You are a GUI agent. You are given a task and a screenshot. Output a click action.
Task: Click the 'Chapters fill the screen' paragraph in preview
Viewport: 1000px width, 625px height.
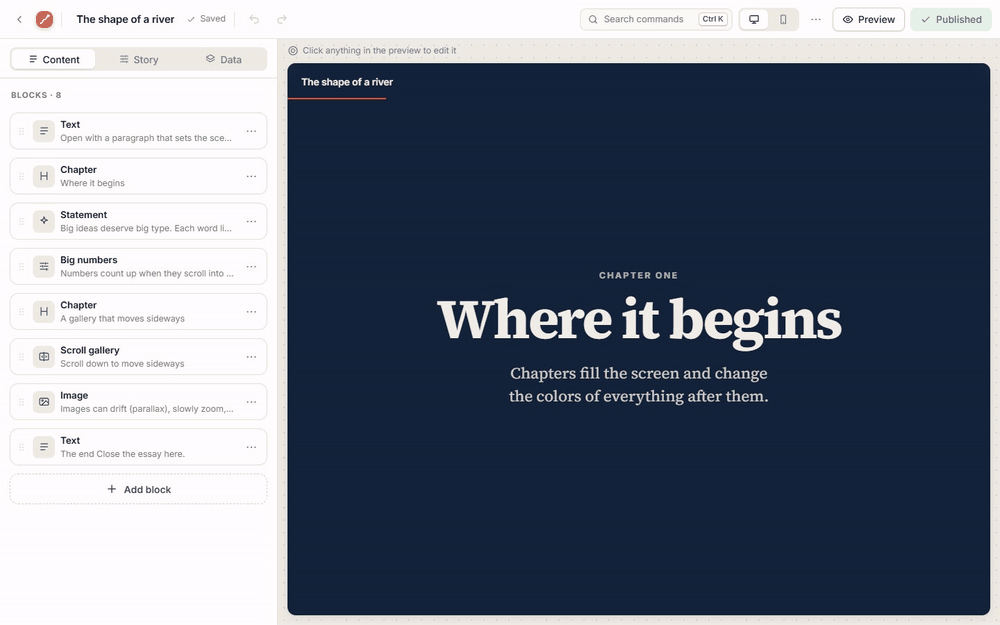pyautogui.click(x=638, y=385)
